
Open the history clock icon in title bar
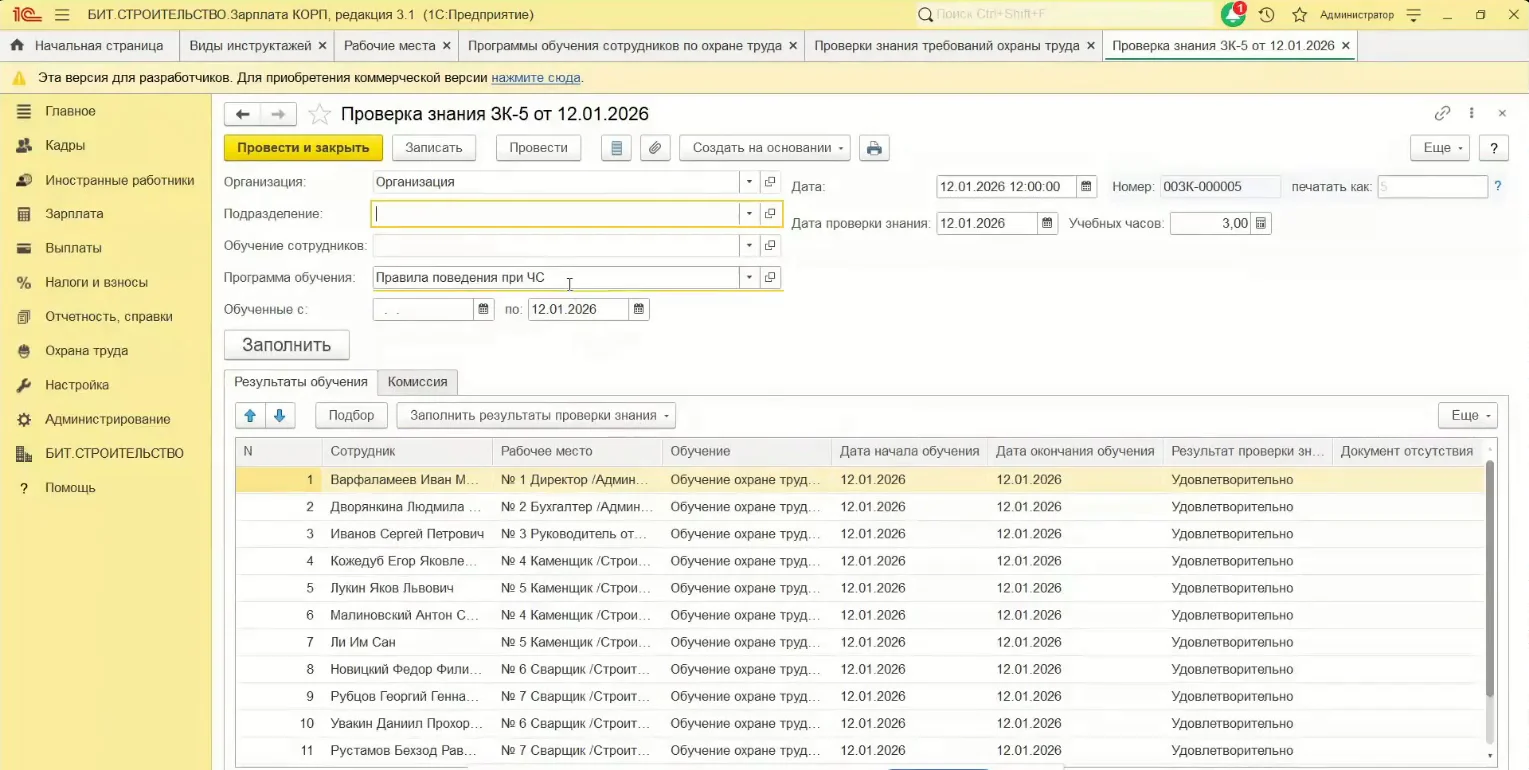click(x=1267, y=15)
